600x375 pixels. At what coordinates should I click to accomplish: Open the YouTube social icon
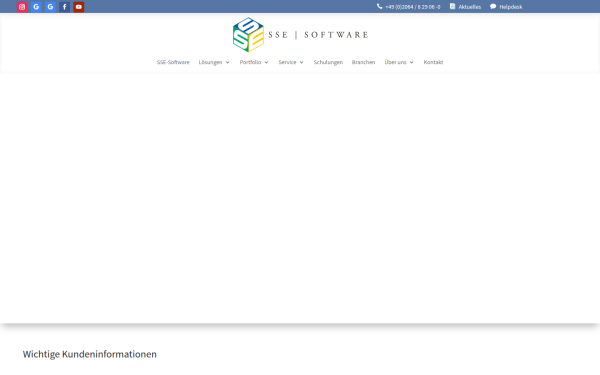click(79, 7)
